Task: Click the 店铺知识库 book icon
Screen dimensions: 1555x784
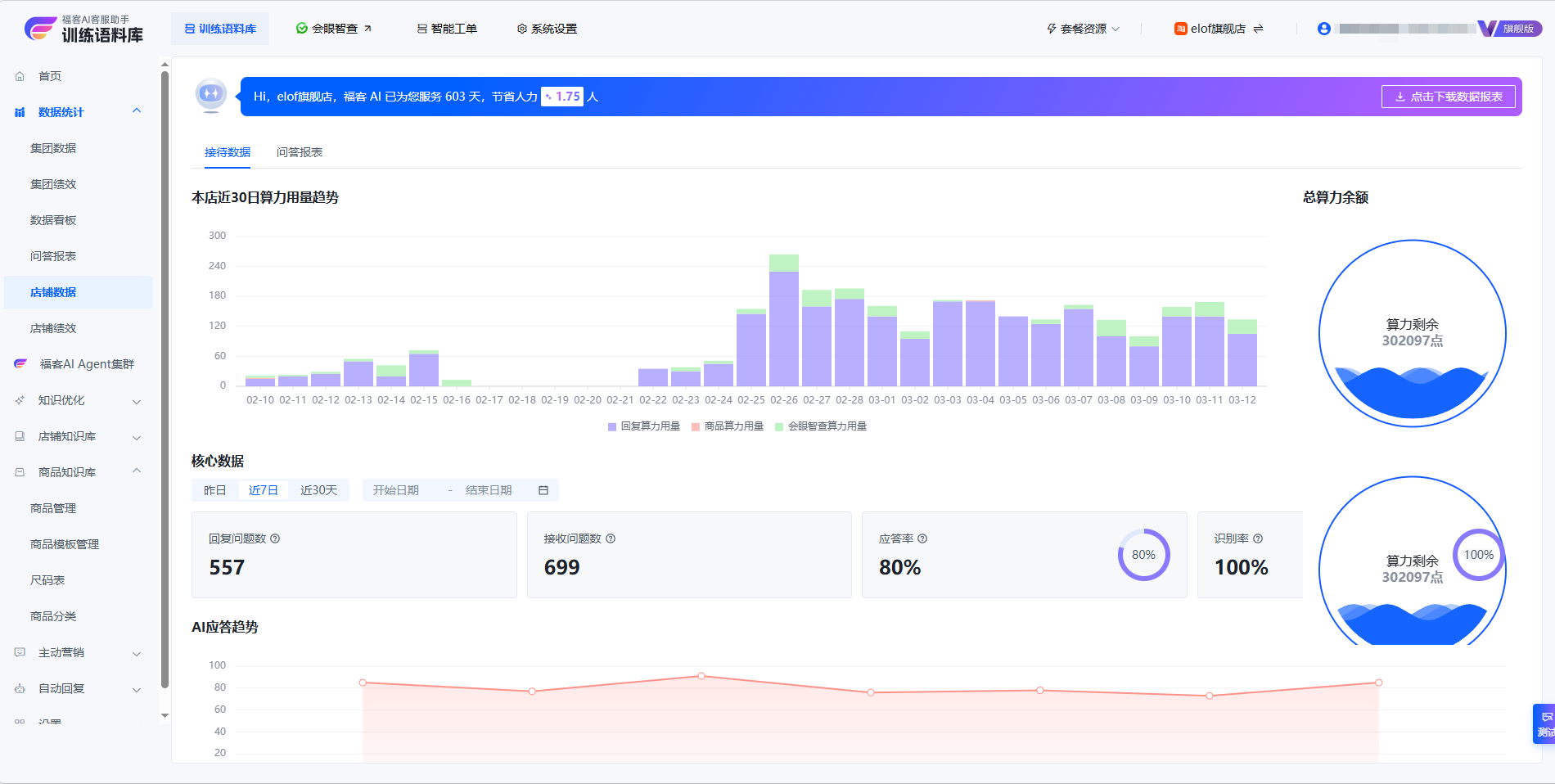Action: click(x=20, y=436)
